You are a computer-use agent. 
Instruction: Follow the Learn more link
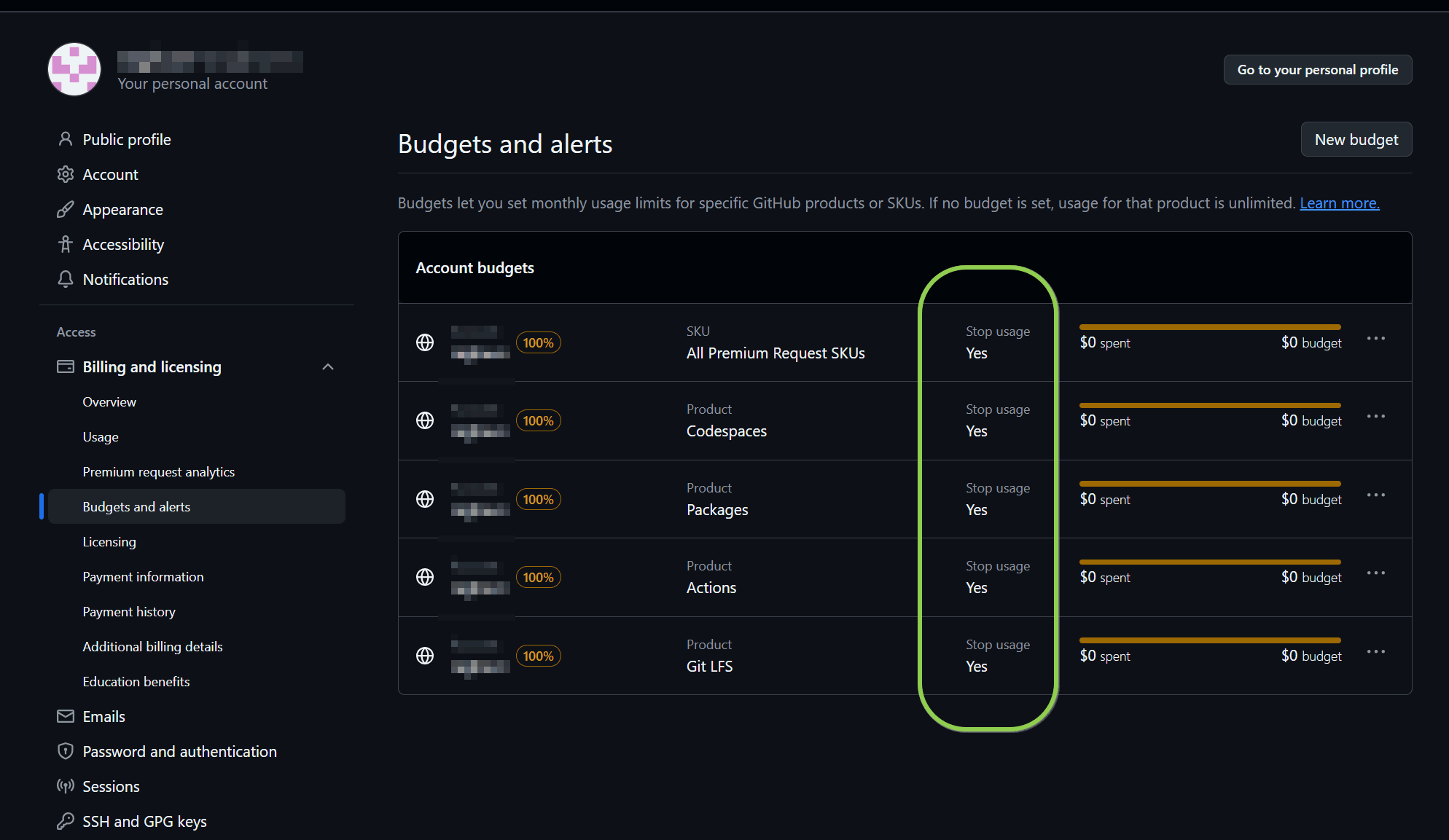pyautogui.click(x=1340, y=203)
